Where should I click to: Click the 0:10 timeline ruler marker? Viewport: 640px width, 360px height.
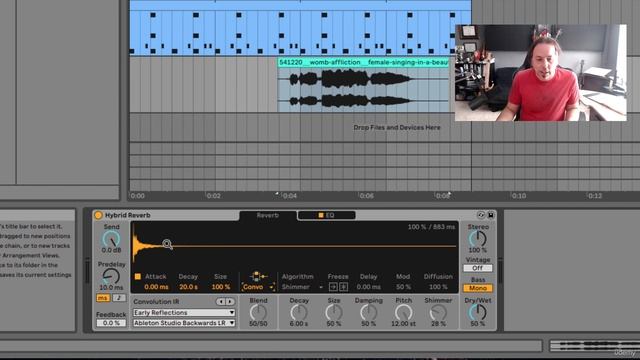(x=519, y=196)
